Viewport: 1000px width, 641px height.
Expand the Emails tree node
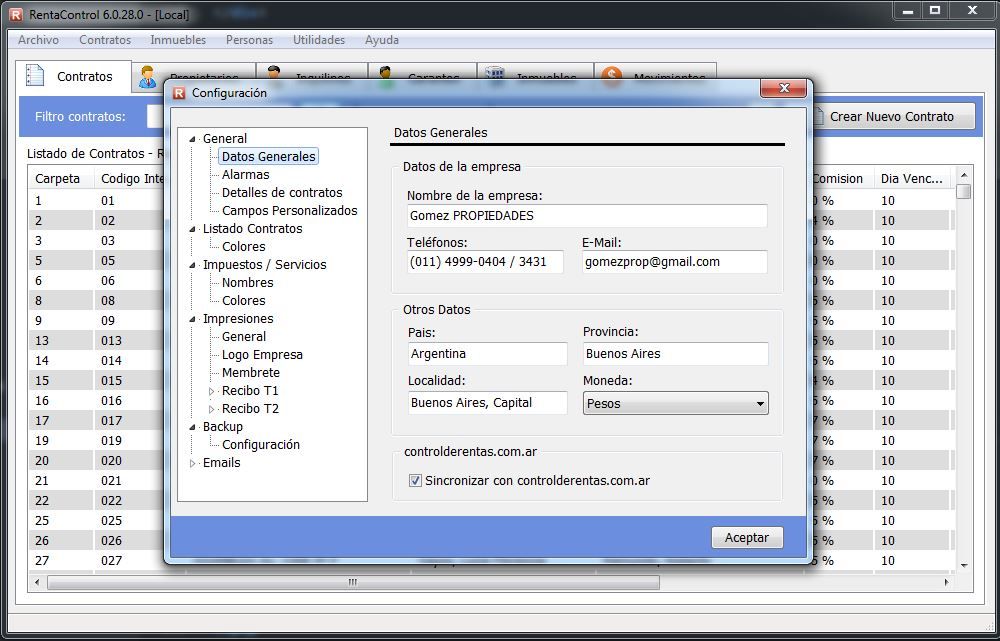click(193, 463)
